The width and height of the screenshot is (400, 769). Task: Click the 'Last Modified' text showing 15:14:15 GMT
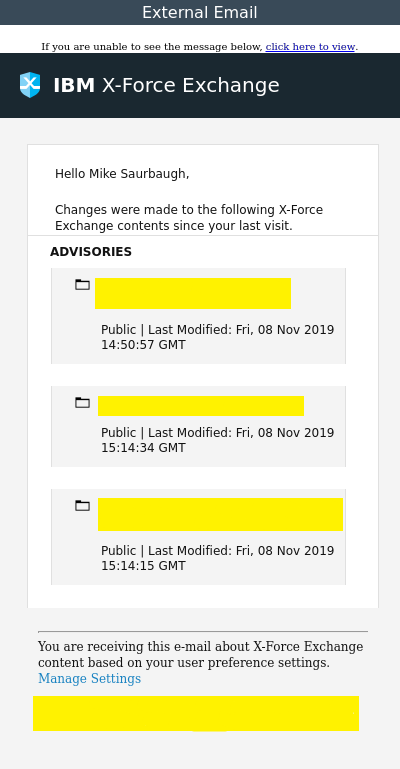[x=218, y=558]
